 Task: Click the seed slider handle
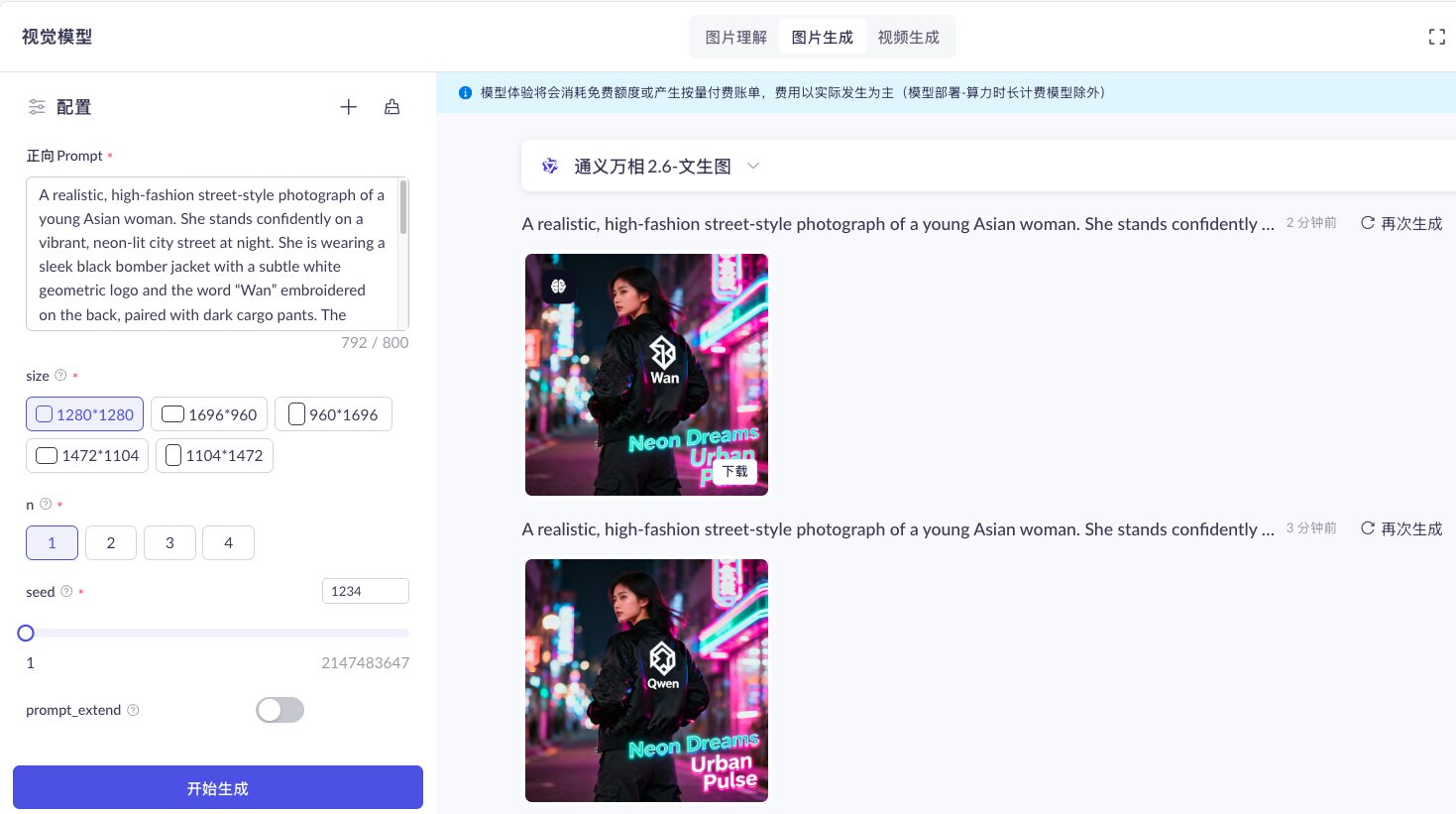click(x=26, y=633)
